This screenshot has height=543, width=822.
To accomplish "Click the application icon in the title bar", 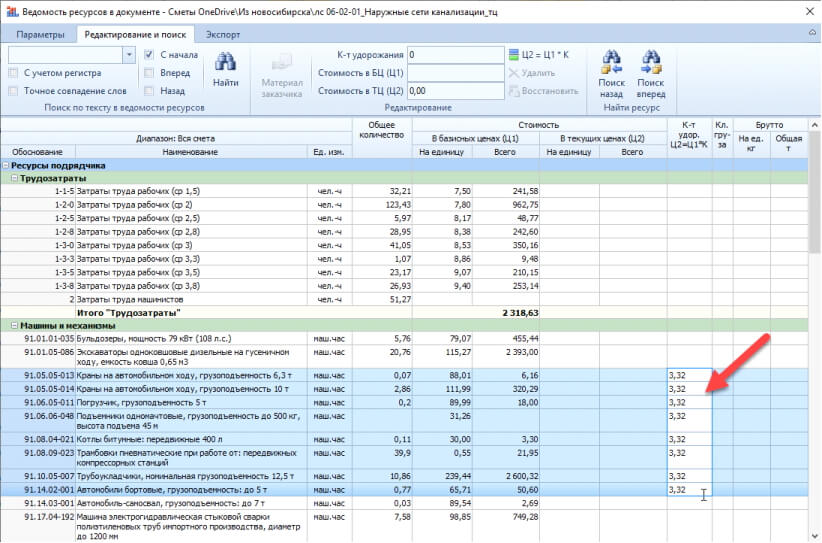I will (12, 11).
